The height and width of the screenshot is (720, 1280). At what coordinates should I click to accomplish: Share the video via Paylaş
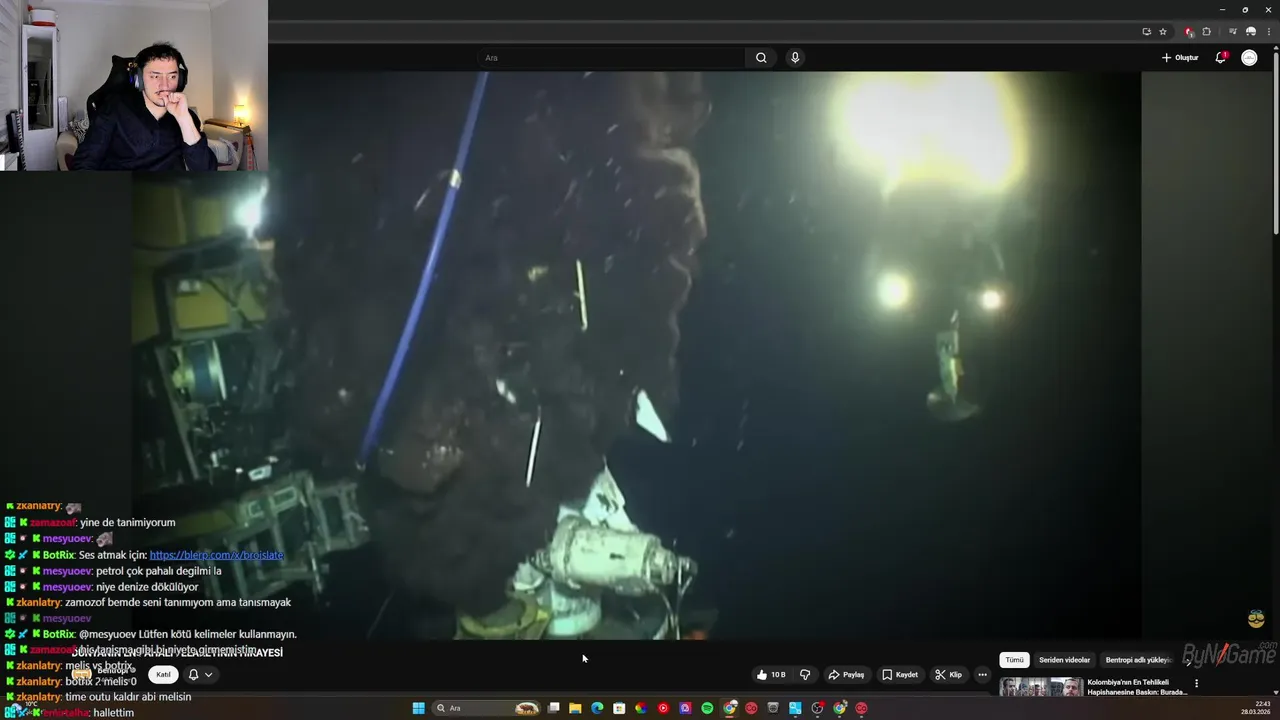[x=846, y=675]
